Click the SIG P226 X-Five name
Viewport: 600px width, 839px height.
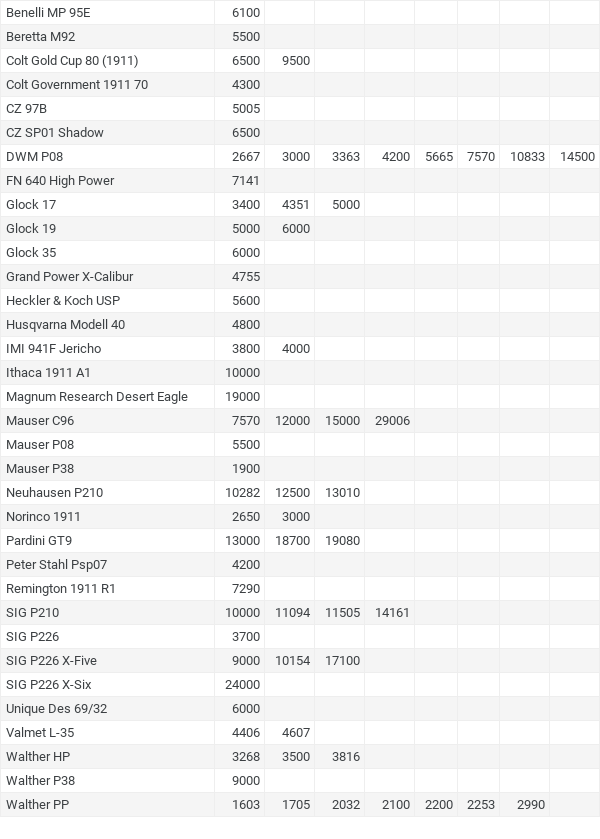coord(51,661)
